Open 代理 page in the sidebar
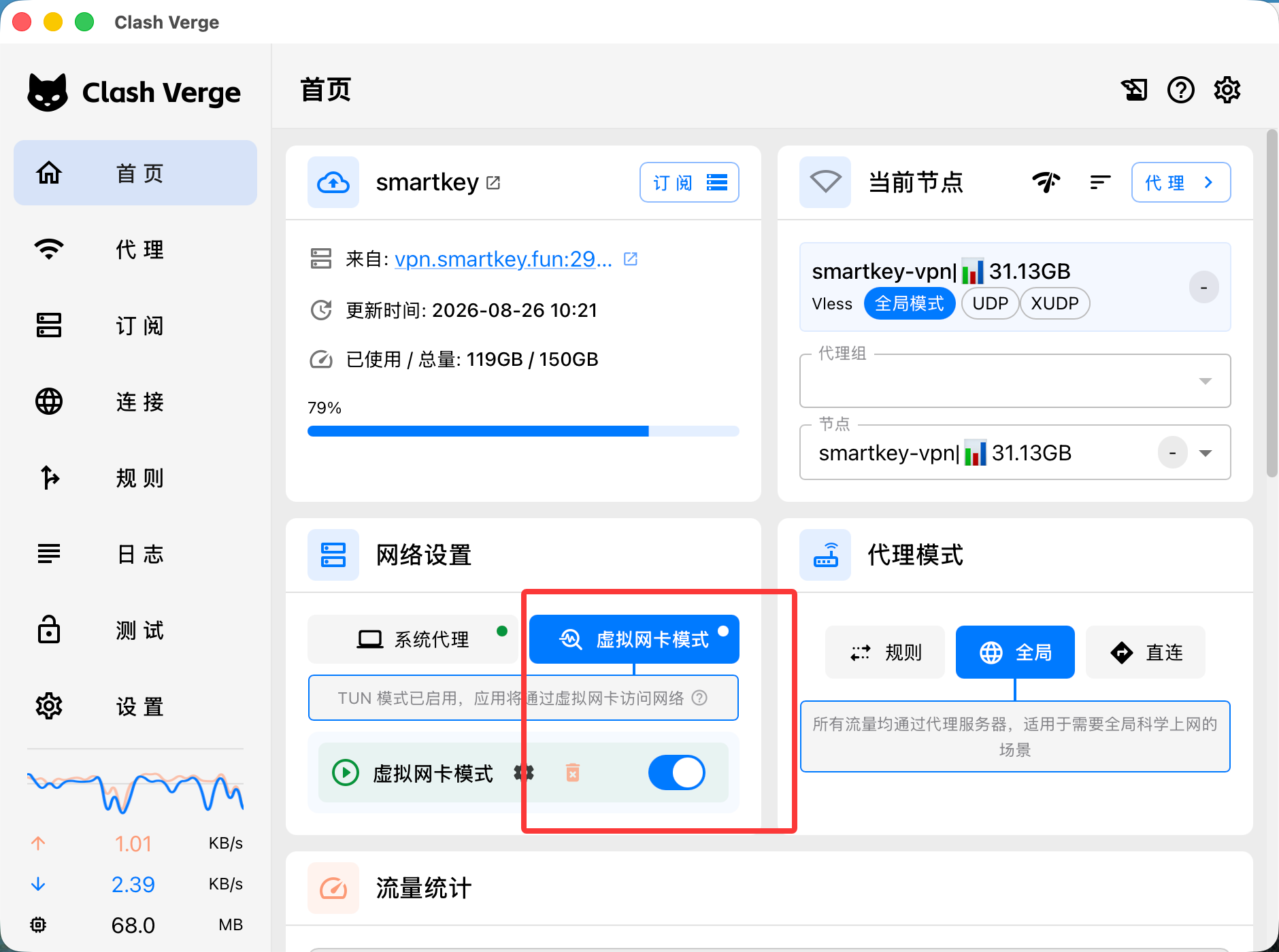 click(x=135, y=249)
